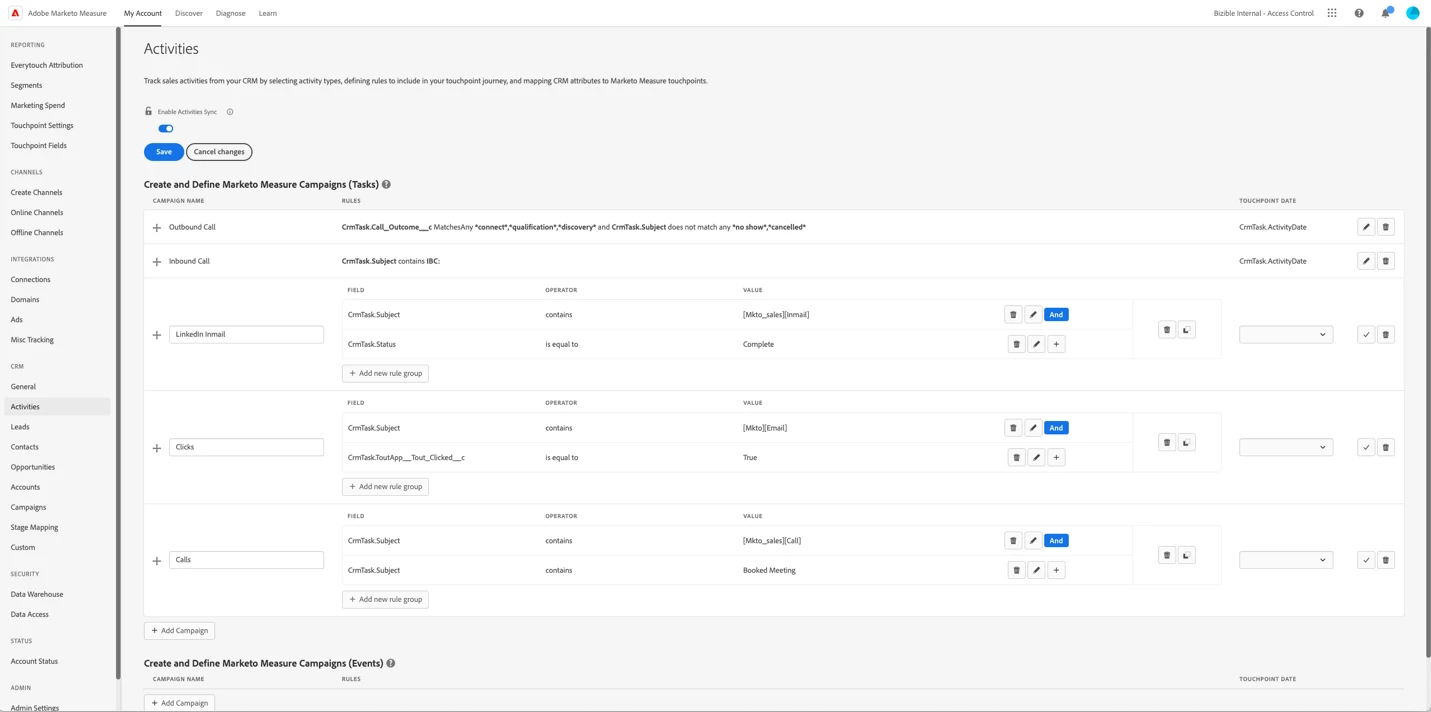Open Everytouch Attribution in sidebar

47,65
